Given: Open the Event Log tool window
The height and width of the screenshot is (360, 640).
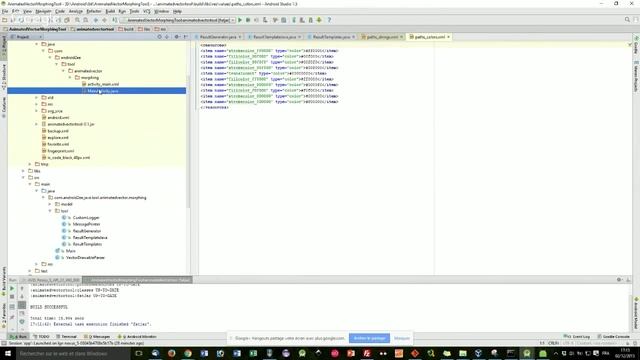Looking at the screenshot, I should [577, 337].
